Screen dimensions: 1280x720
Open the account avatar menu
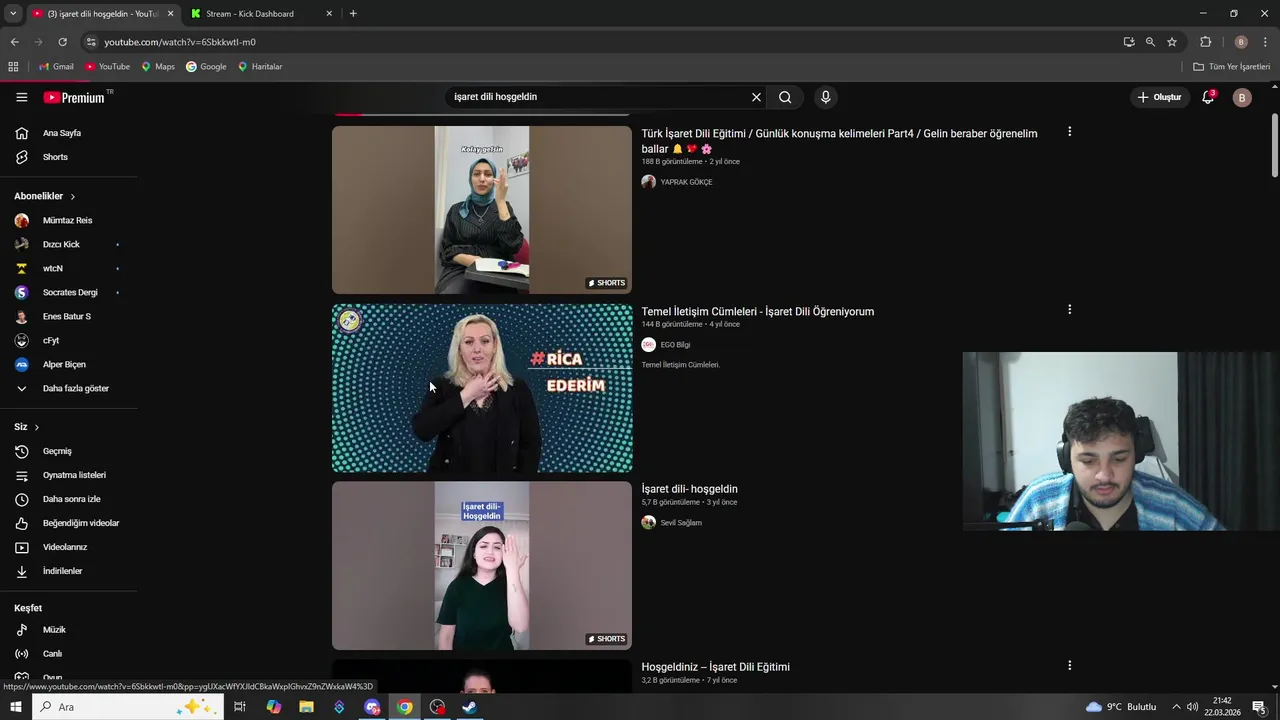point(1242,97)
